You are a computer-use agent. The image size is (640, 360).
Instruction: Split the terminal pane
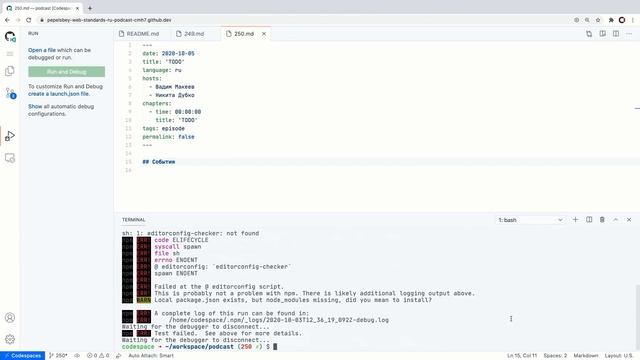click(x=589, y=220)
